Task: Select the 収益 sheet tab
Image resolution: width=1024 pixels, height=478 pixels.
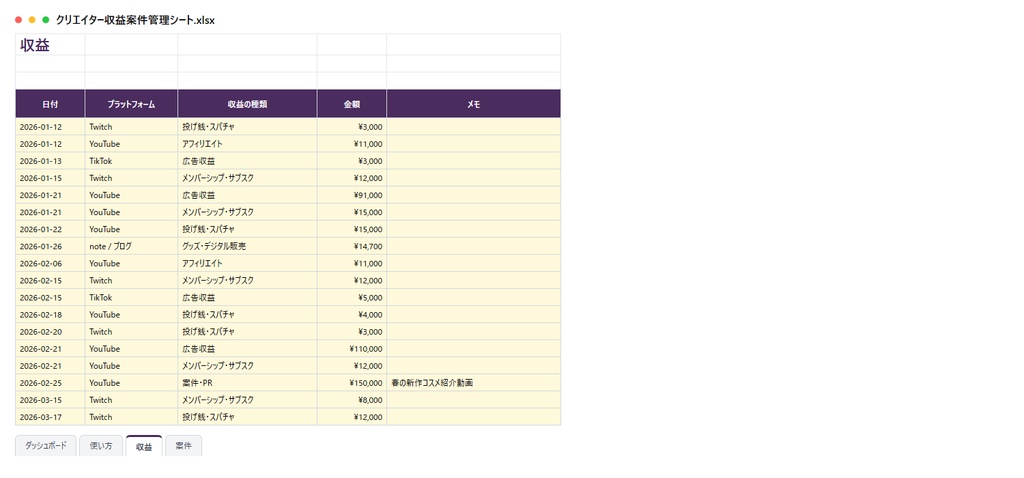Action: coord(144,446)
